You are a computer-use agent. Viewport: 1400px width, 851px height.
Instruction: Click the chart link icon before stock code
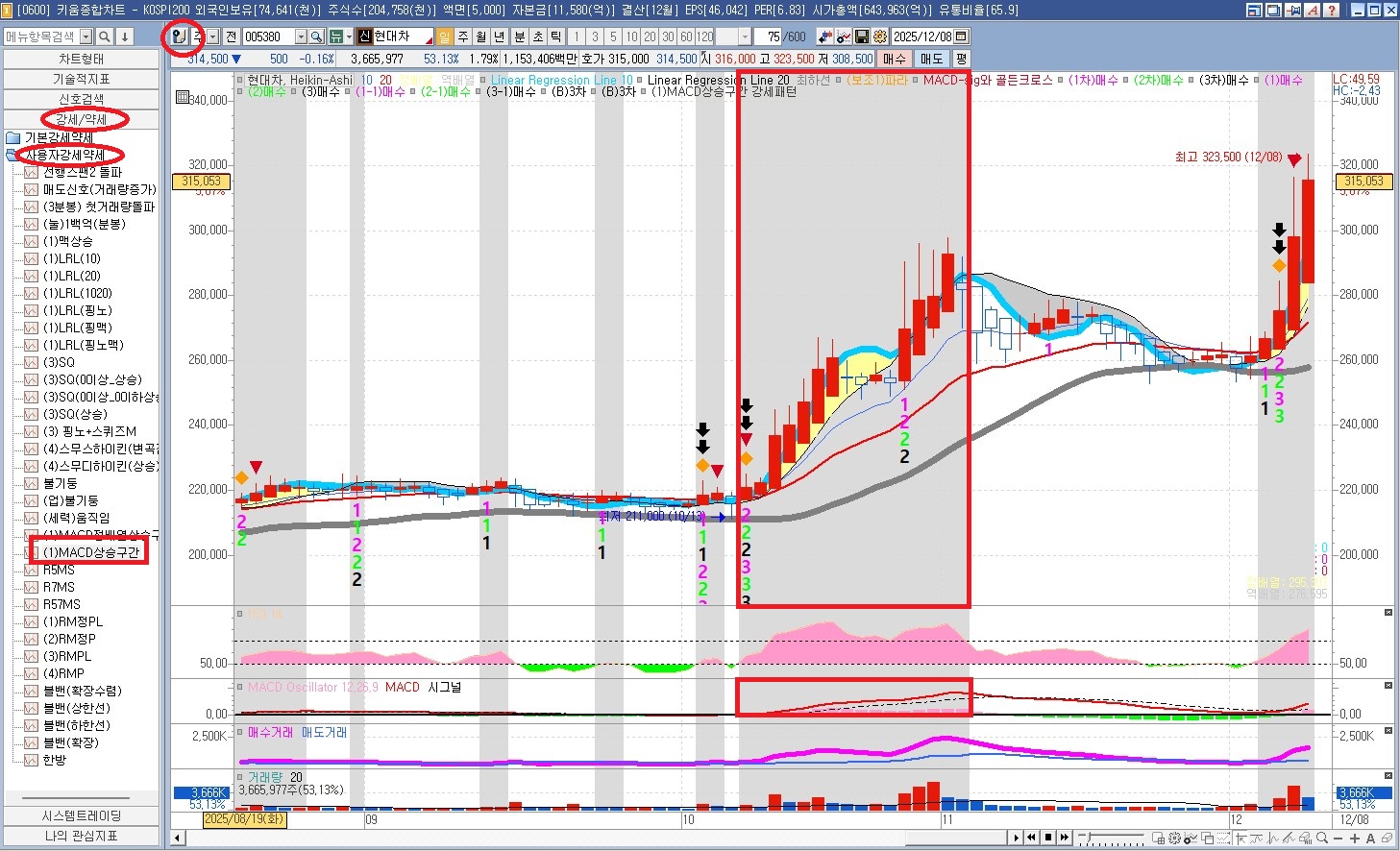tap(178, 36)
